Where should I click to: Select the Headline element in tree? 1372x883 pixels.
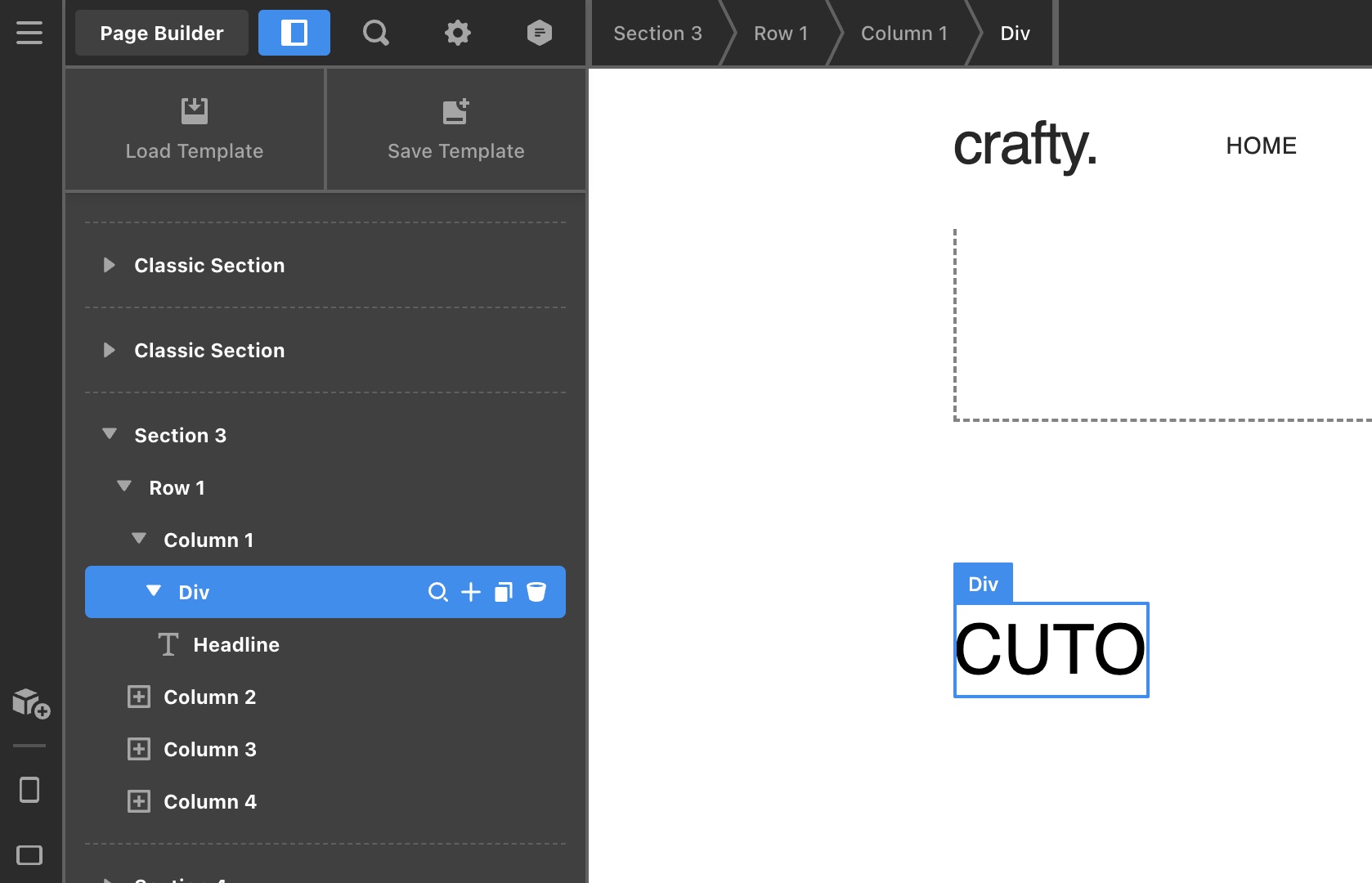pos(235,644)
